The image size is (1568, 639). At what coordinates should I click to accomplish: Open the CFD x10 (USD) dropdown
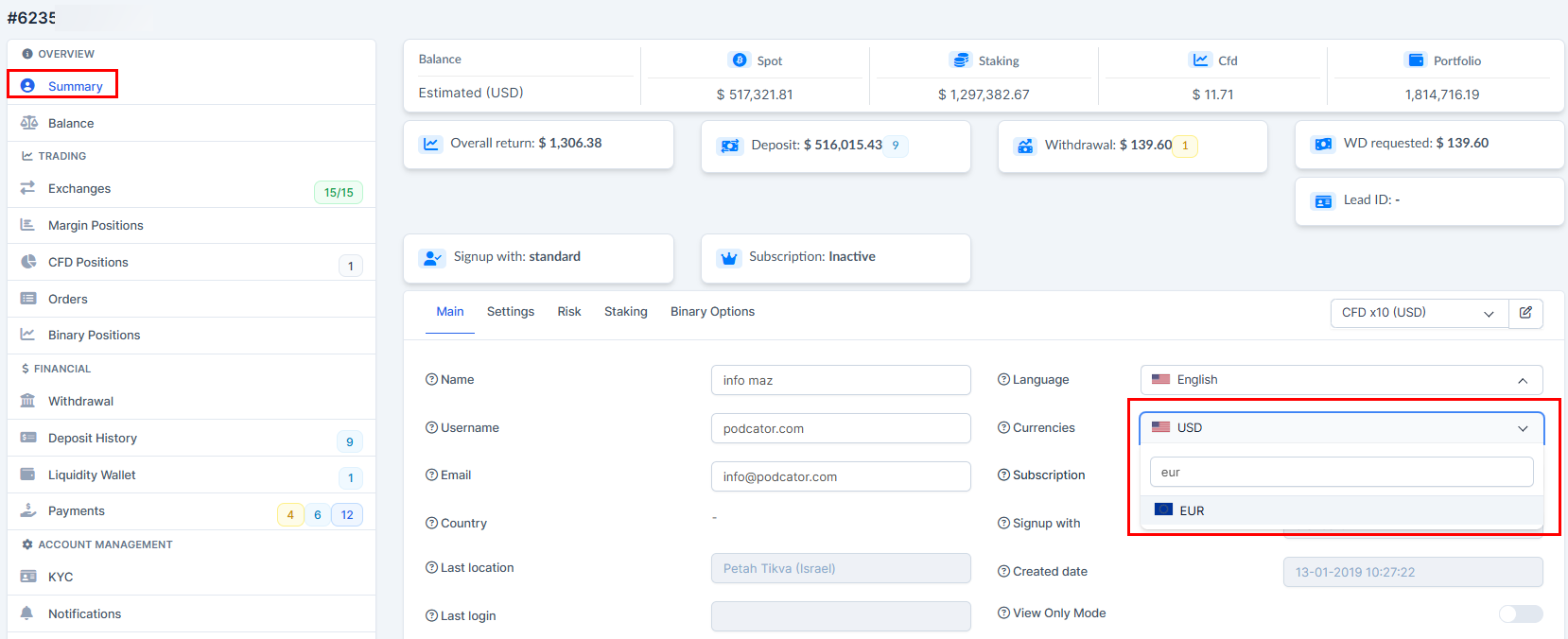click(1417, 313)
